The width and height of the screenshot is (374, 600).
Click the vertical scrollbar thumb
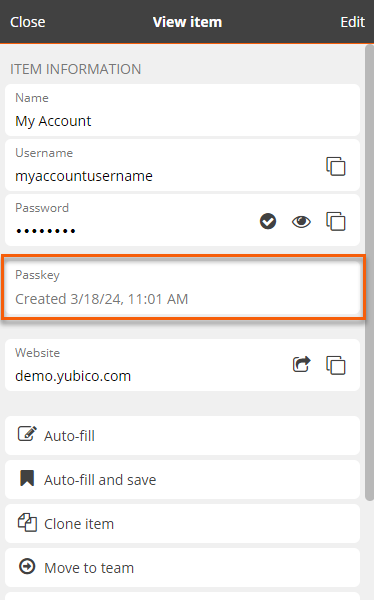369,273
